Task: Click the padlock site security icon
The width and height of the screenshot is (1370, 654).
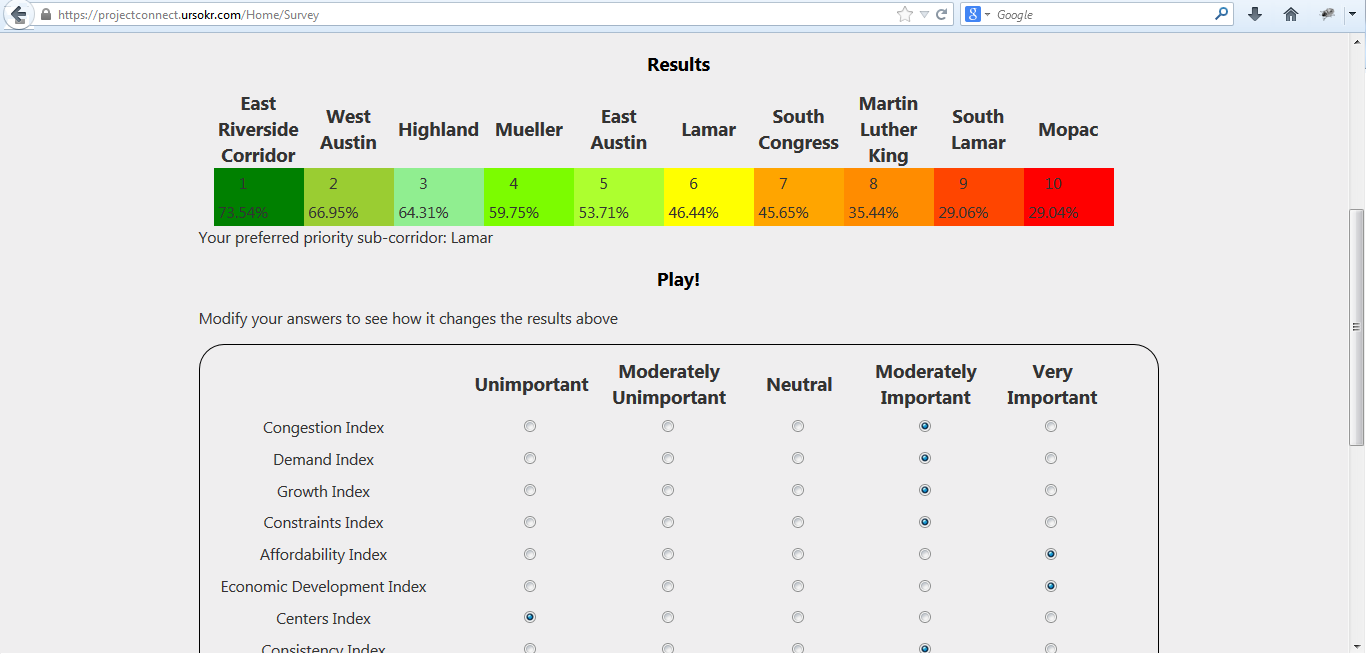Action: [46, 15]
